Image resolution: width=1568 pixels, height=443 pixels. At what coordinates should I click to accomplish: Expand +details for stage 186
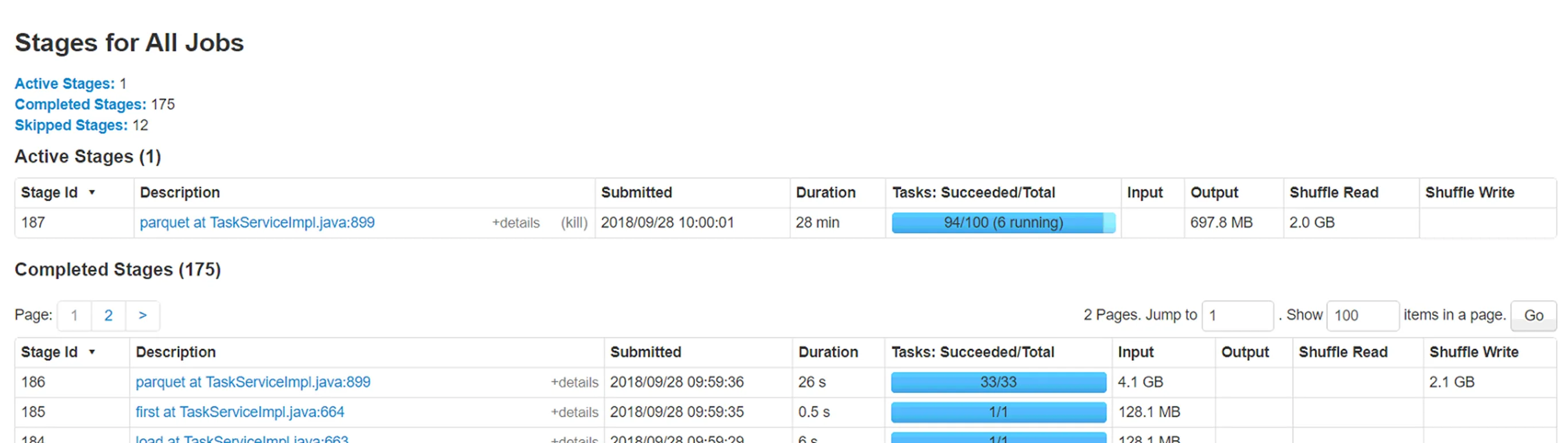[574, 382]
